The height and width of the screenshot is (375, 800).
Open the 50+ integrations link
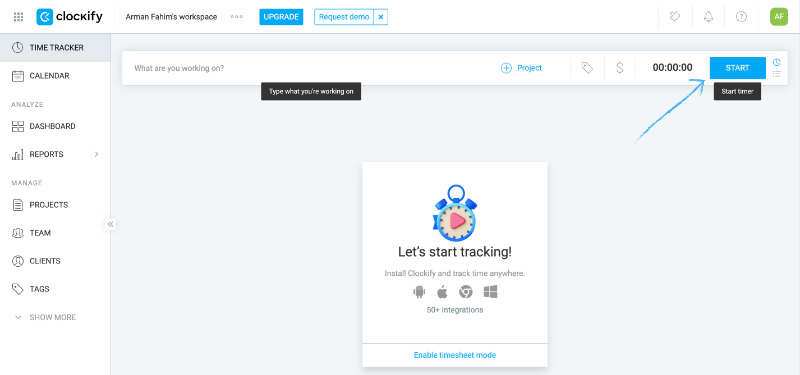[455, 310]
